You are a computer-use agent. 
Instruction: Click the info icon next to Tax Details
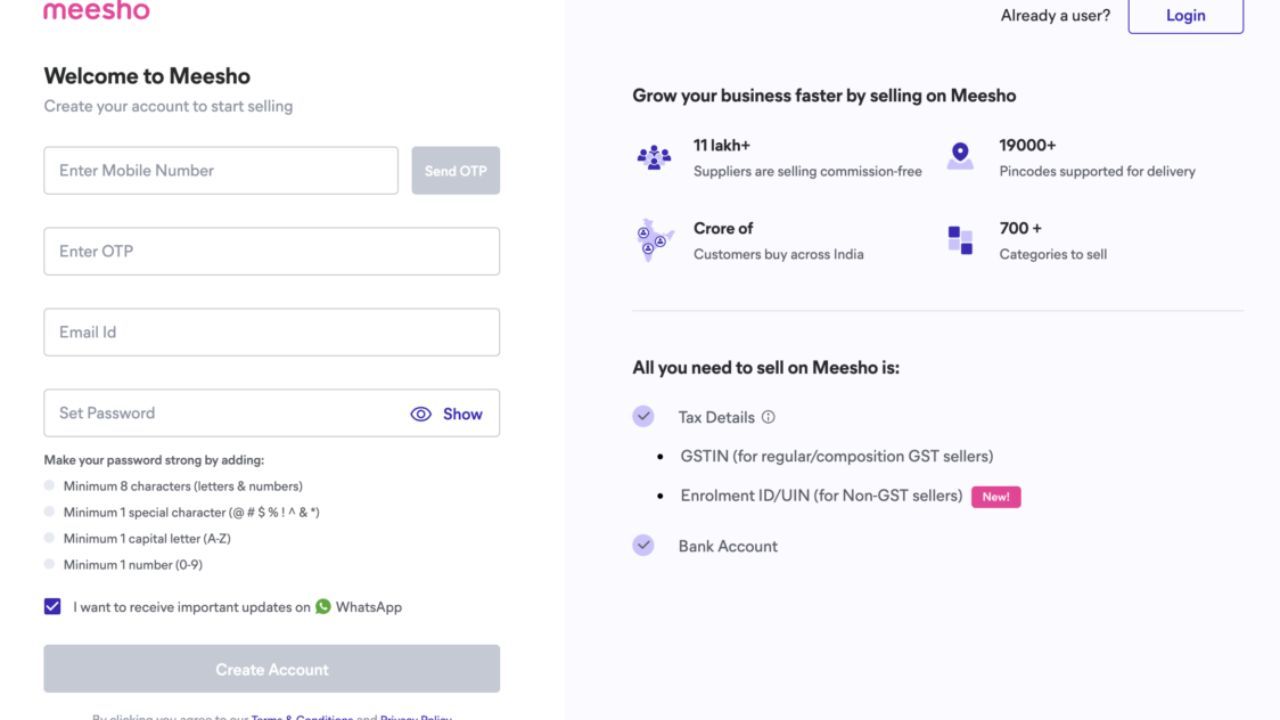coord(768,417)
